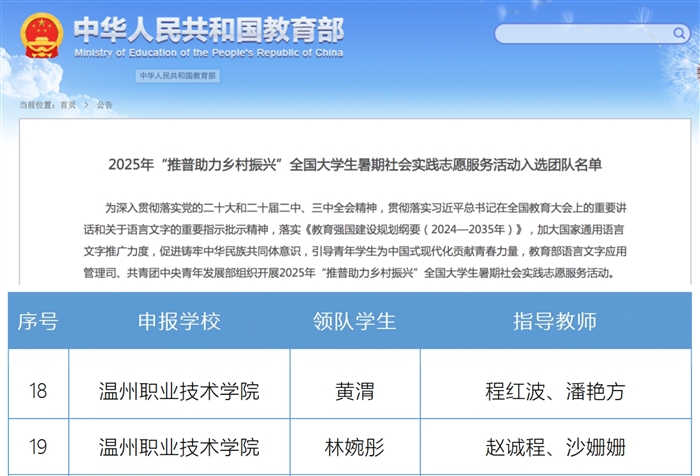Select row 19 number cell
This screenshot has height=476, width=700.
pos(38,447)
